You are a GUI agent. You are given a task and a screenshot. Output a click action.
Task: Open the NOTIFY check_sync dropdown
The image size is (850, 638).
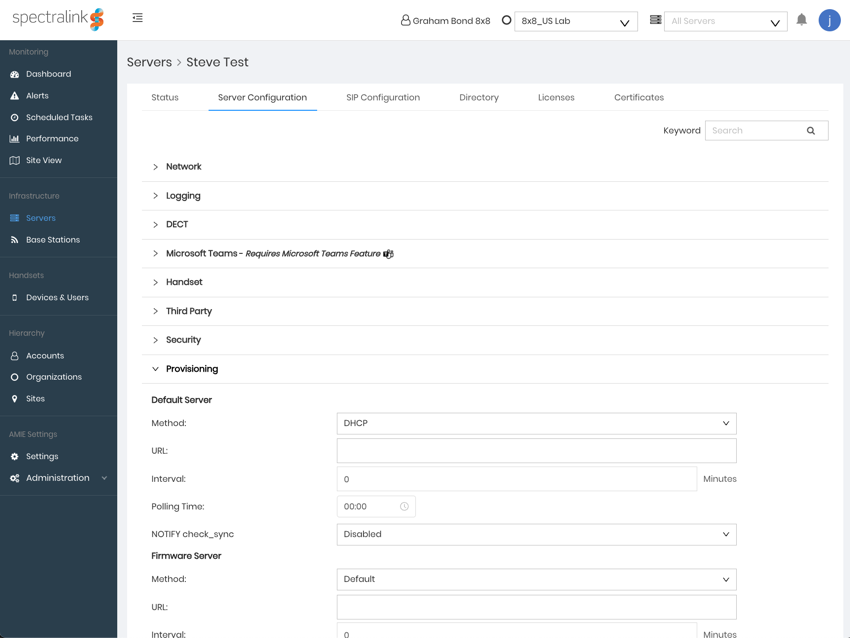point(536,534)
